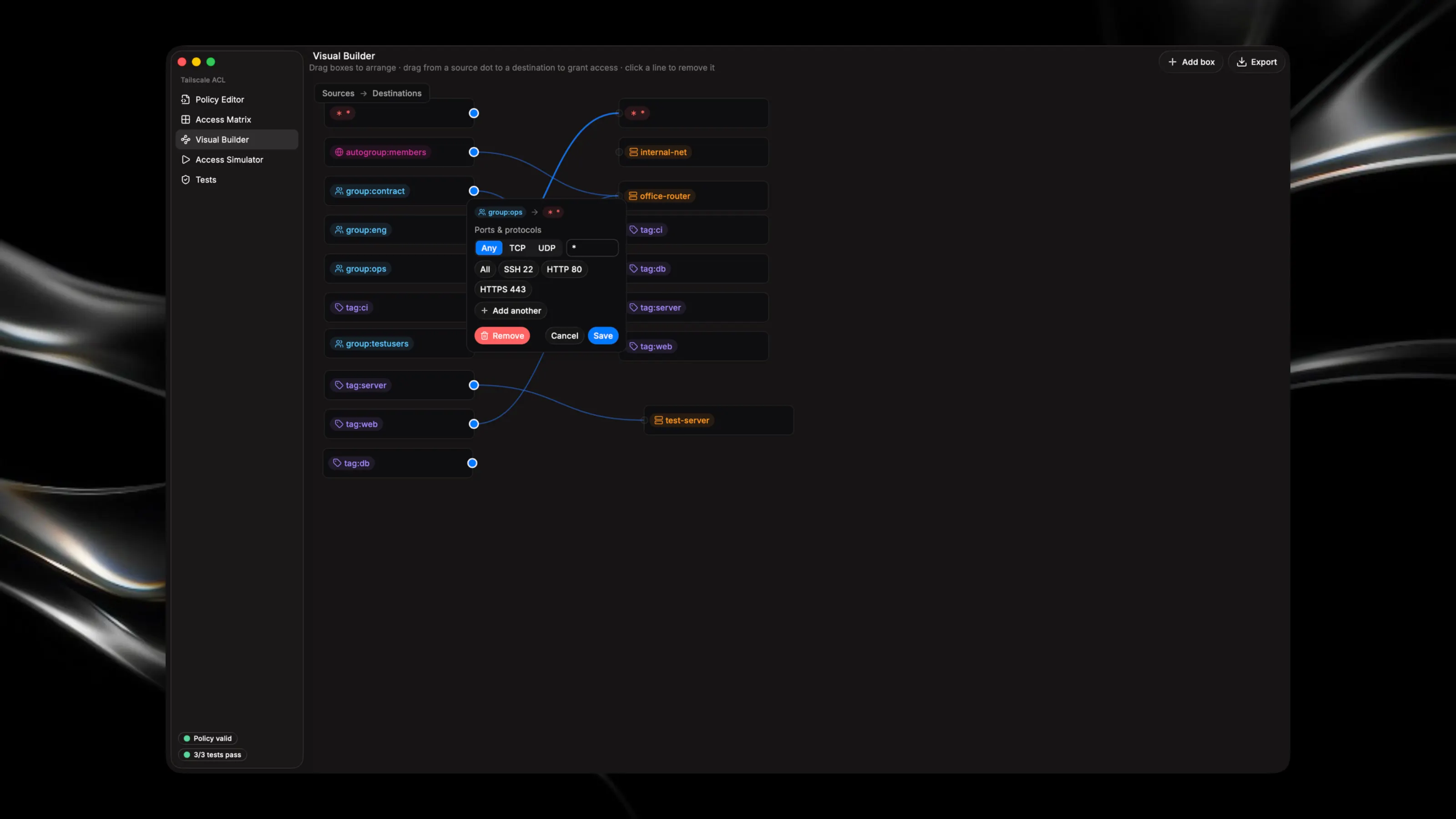Image resolution: width=1456 pixels, height=819 pixels.
Task: Choose the All ports preset
Action: (485, 269)
